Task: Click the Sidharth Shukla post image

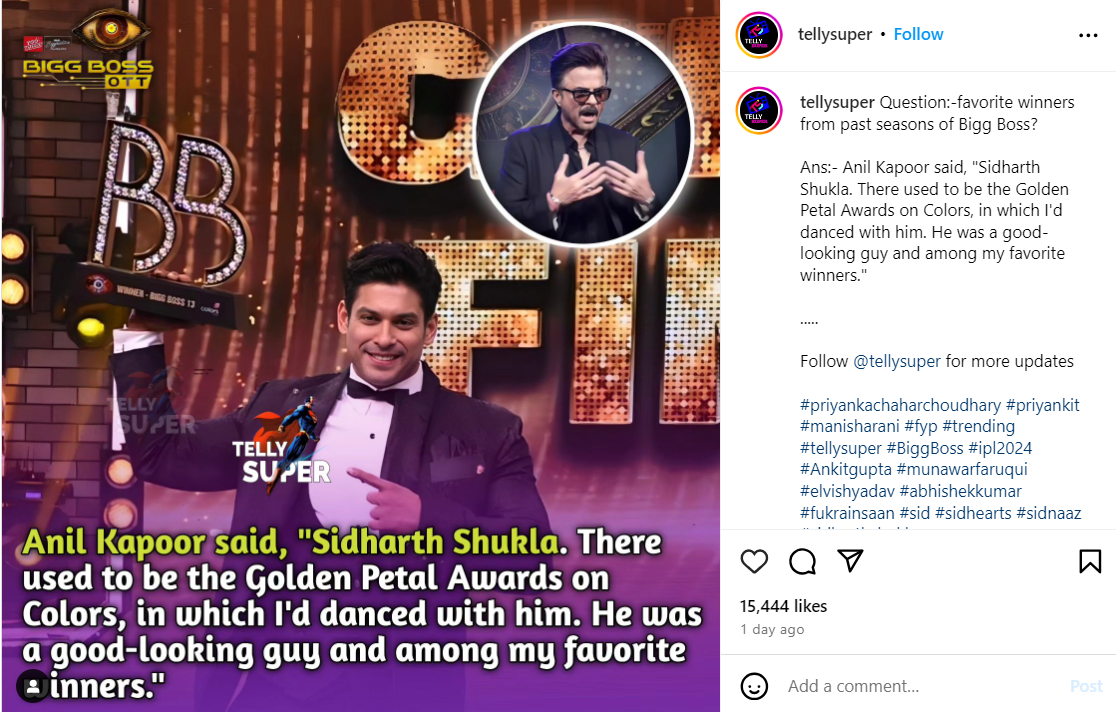Action: click(361, 356)
